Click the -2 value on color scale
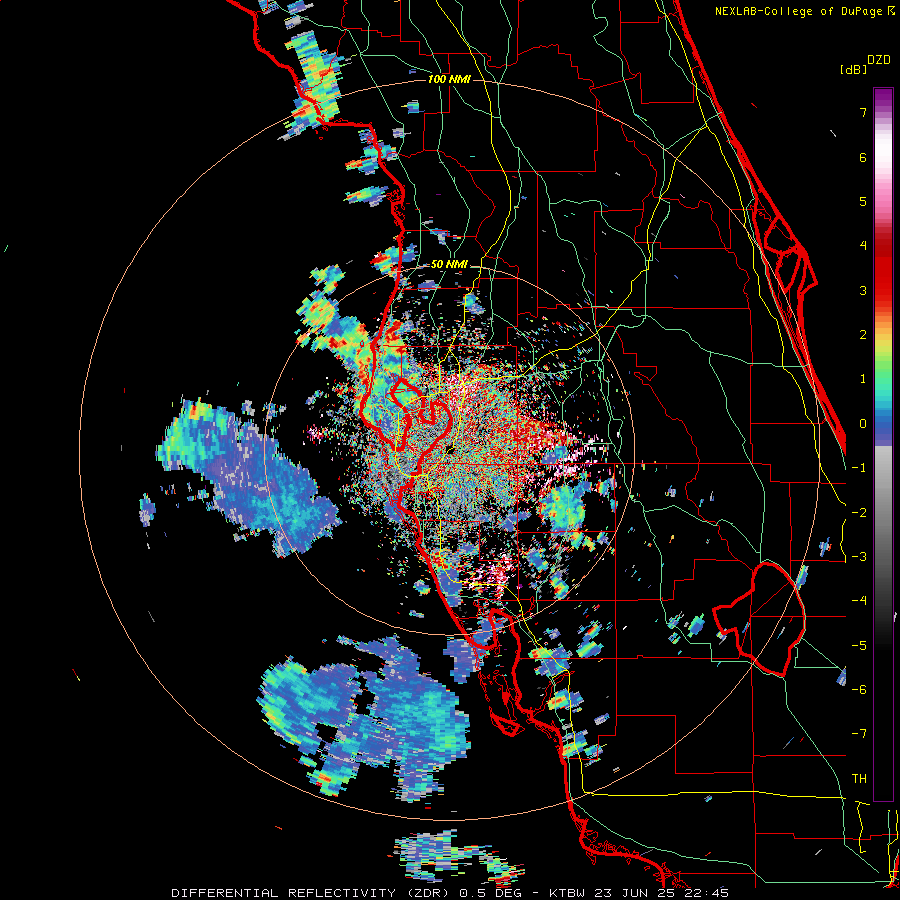 859,513
